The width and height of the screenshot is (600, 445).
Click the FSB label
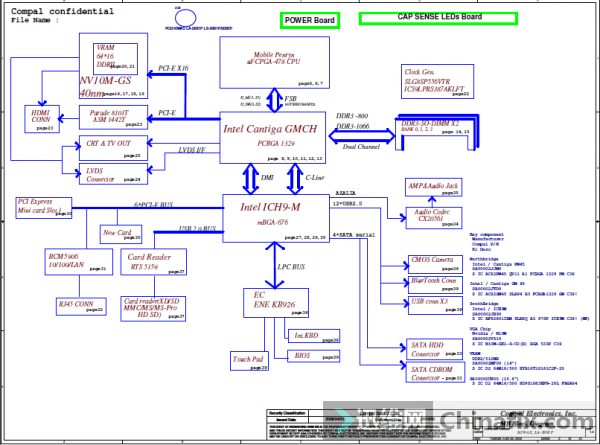pos(290,98)
